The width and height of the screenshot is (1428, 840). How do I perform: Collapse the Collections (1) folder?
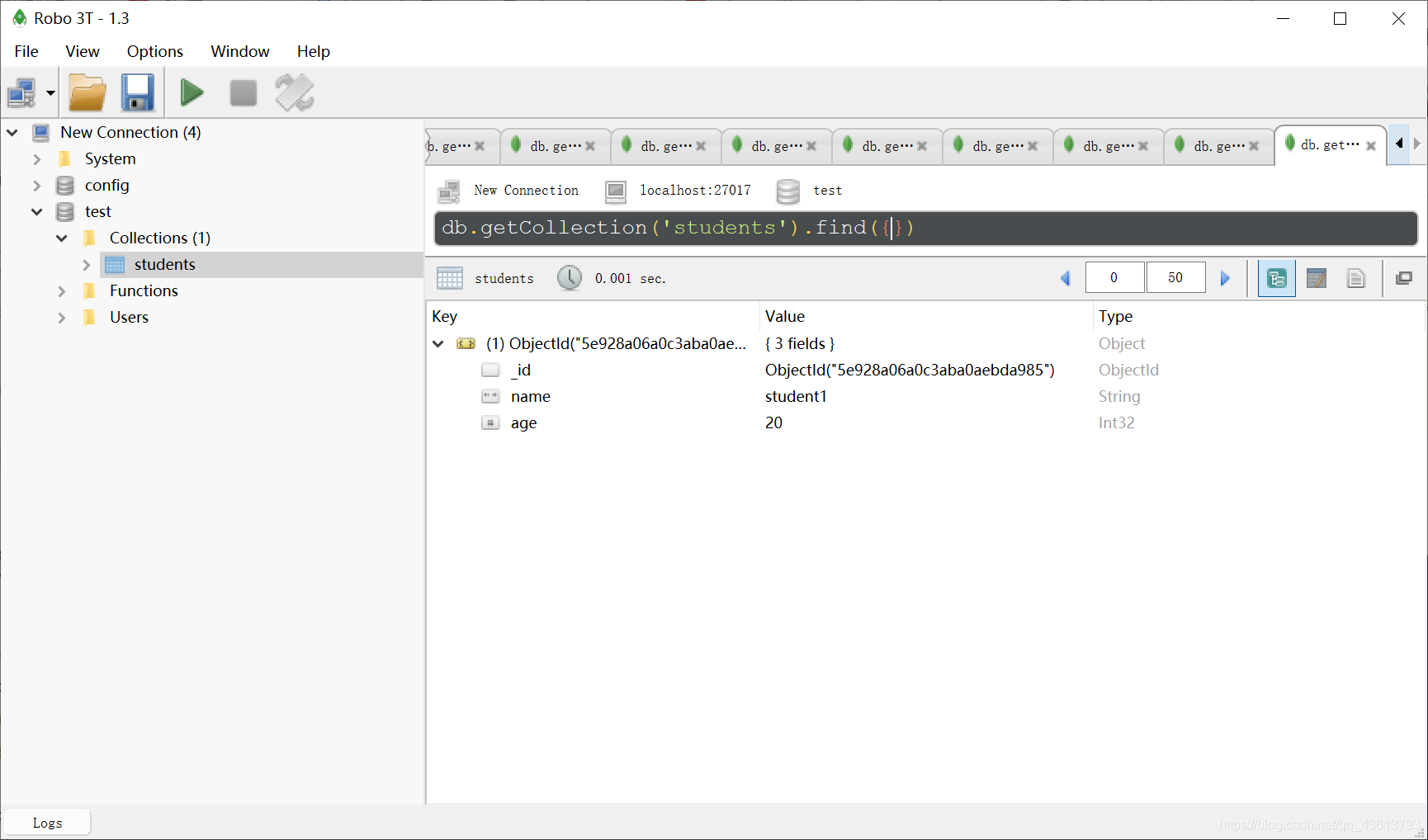tap(62, 238)
